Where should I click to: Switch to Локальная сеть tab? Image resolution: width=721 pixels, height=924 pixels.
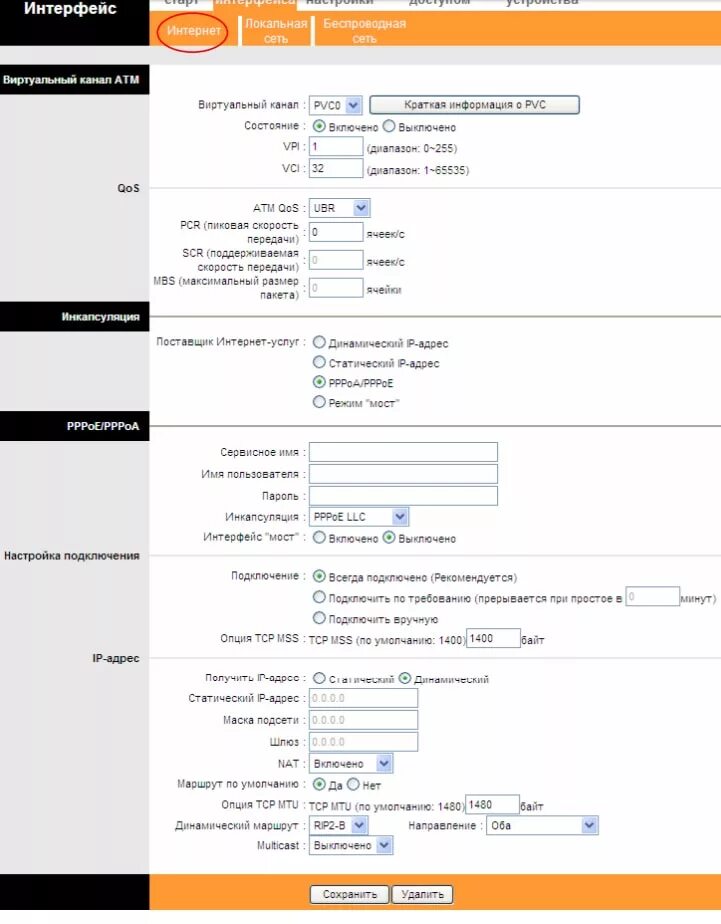coord(276,31)
